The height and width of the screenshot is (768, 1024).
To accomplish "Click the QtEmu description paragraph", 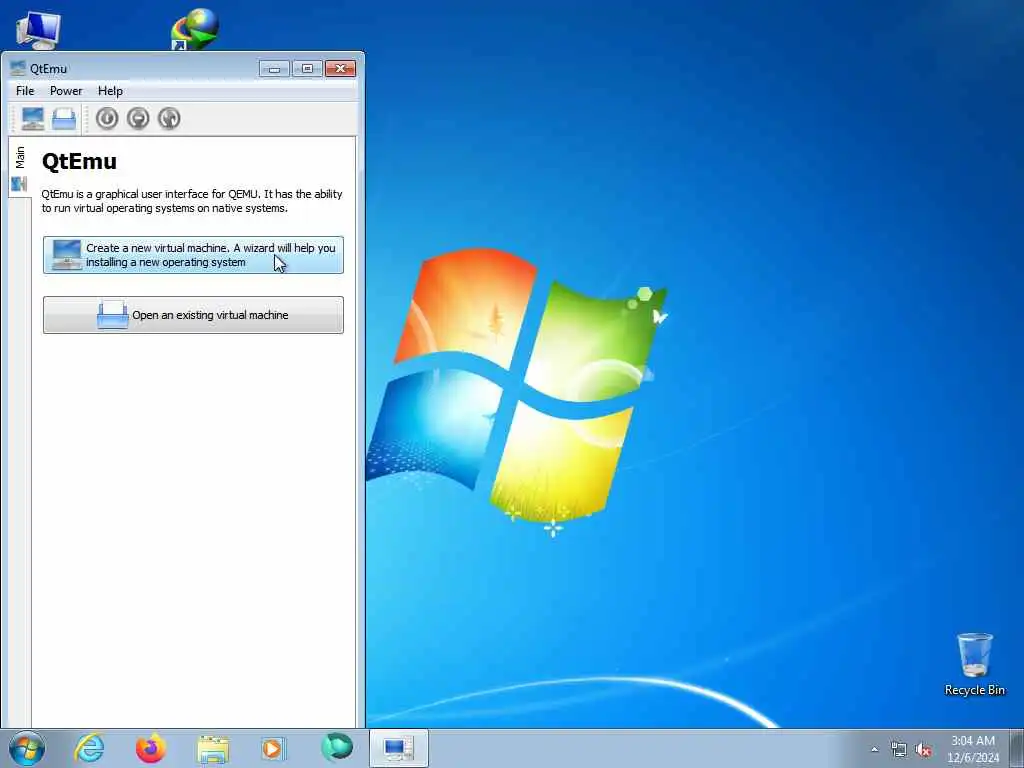I will pyautogui.click(x=192, y=201).
